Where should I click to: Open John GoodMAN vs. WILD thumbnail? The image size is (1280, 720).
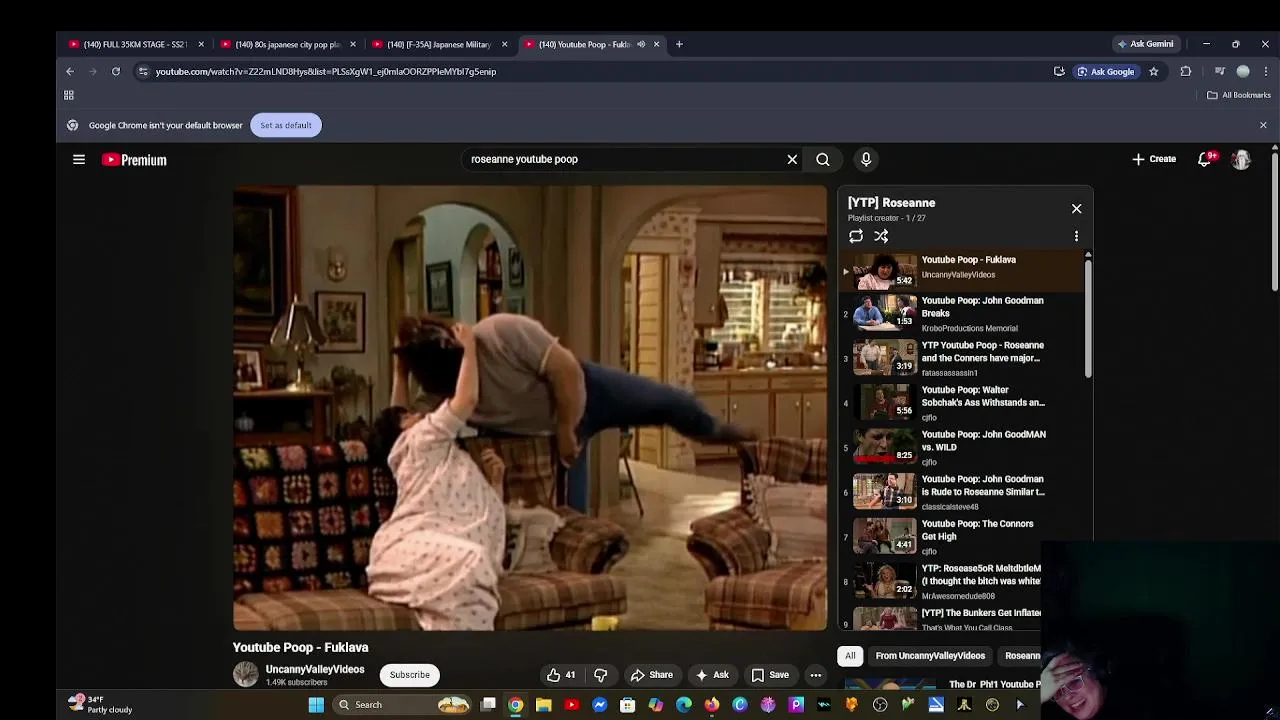pos(885,447)
